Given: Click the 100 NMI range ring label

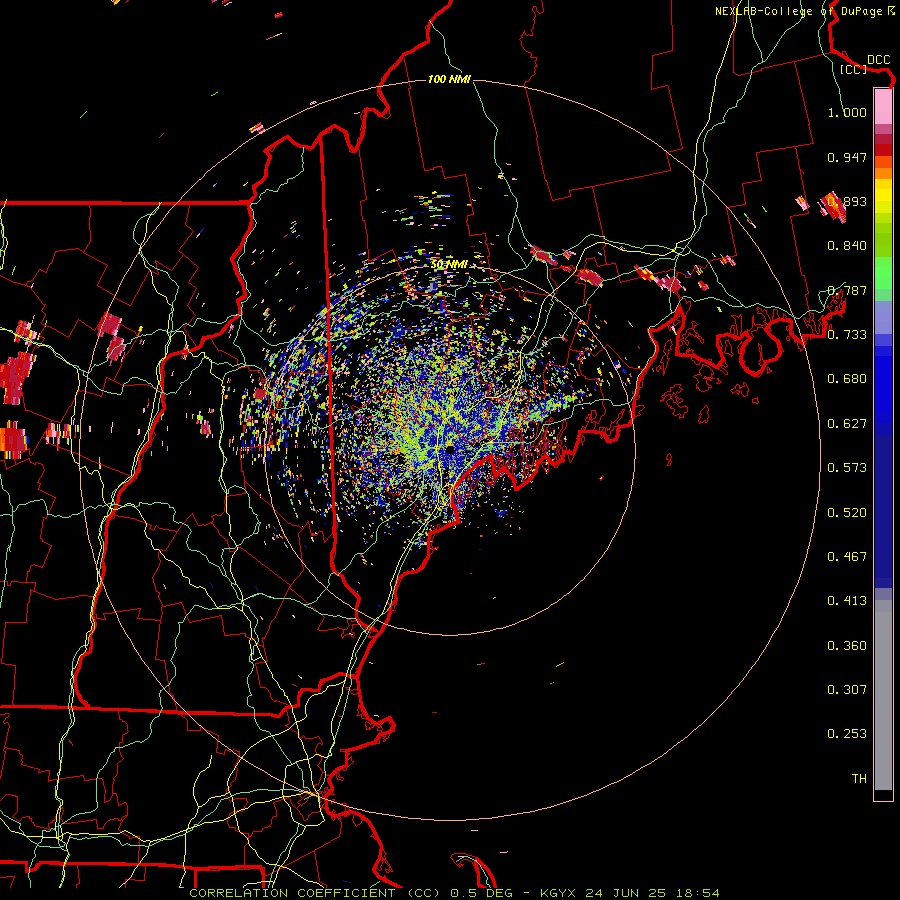Looking at the screenshot, I should click(x=449, y=79).
